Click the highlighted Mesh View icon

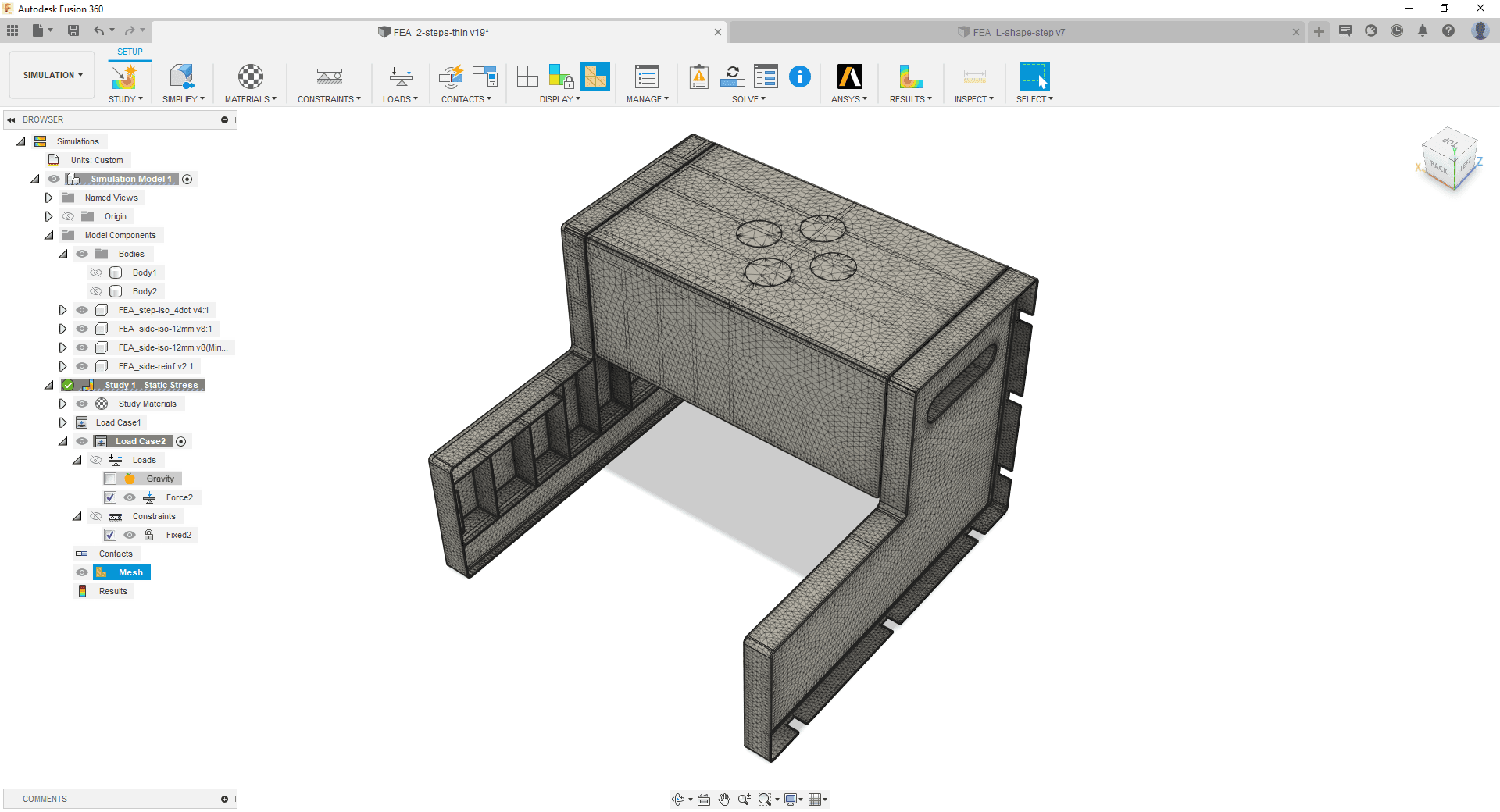point(595,77)
